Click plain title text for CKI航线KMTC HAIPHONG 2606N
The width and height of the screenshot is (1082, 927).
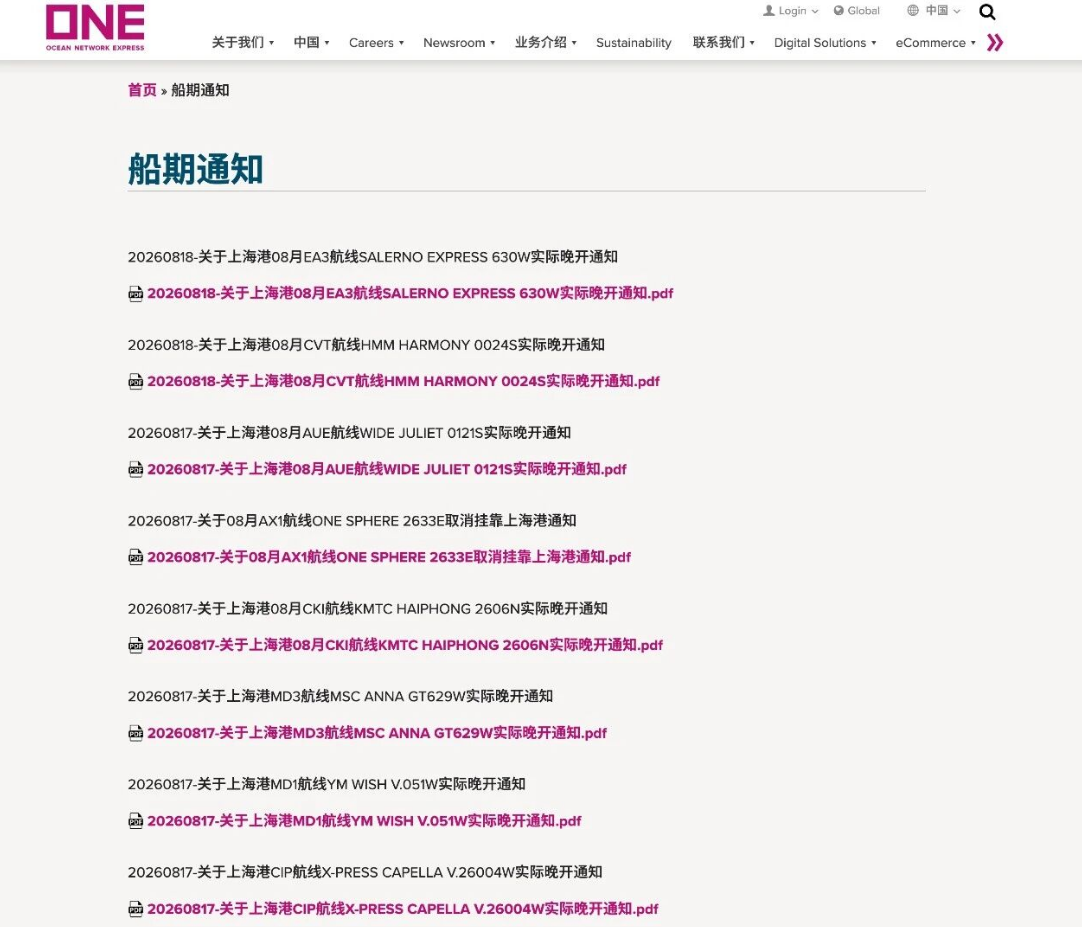[368, 608]
